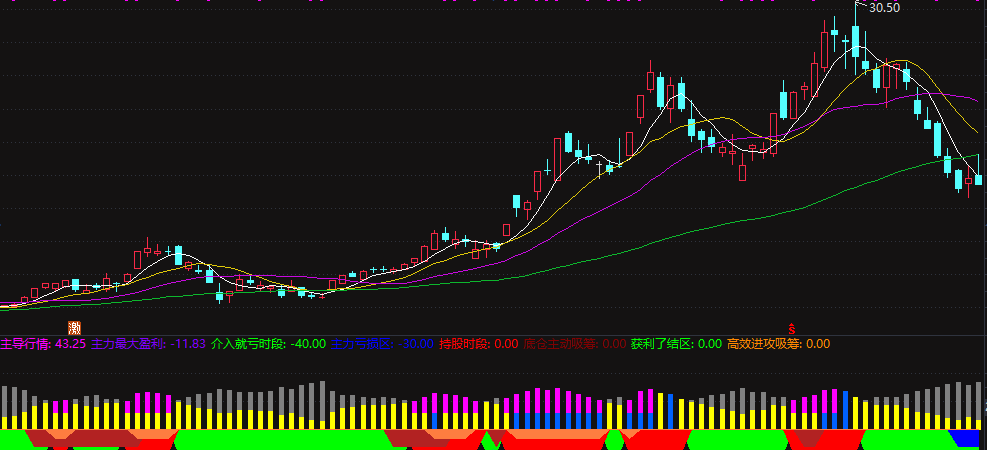Screen dimensions: 987x450
Task: Click the 主导行情: 43.25 indicator label
Action: [x=43, y=344]
